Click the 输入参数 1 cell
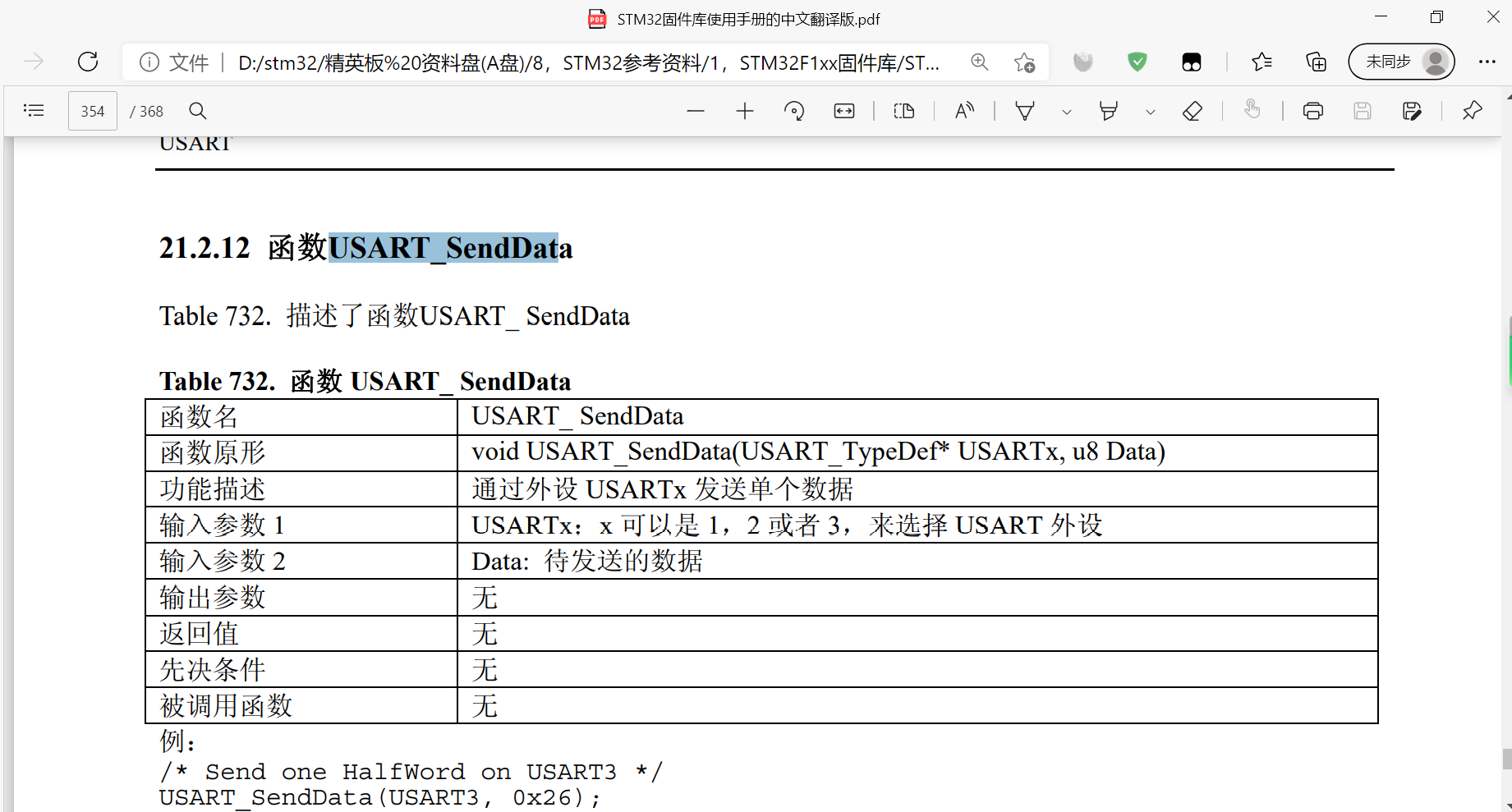Viewport: 1512px width, 812px height. [301, 525]
